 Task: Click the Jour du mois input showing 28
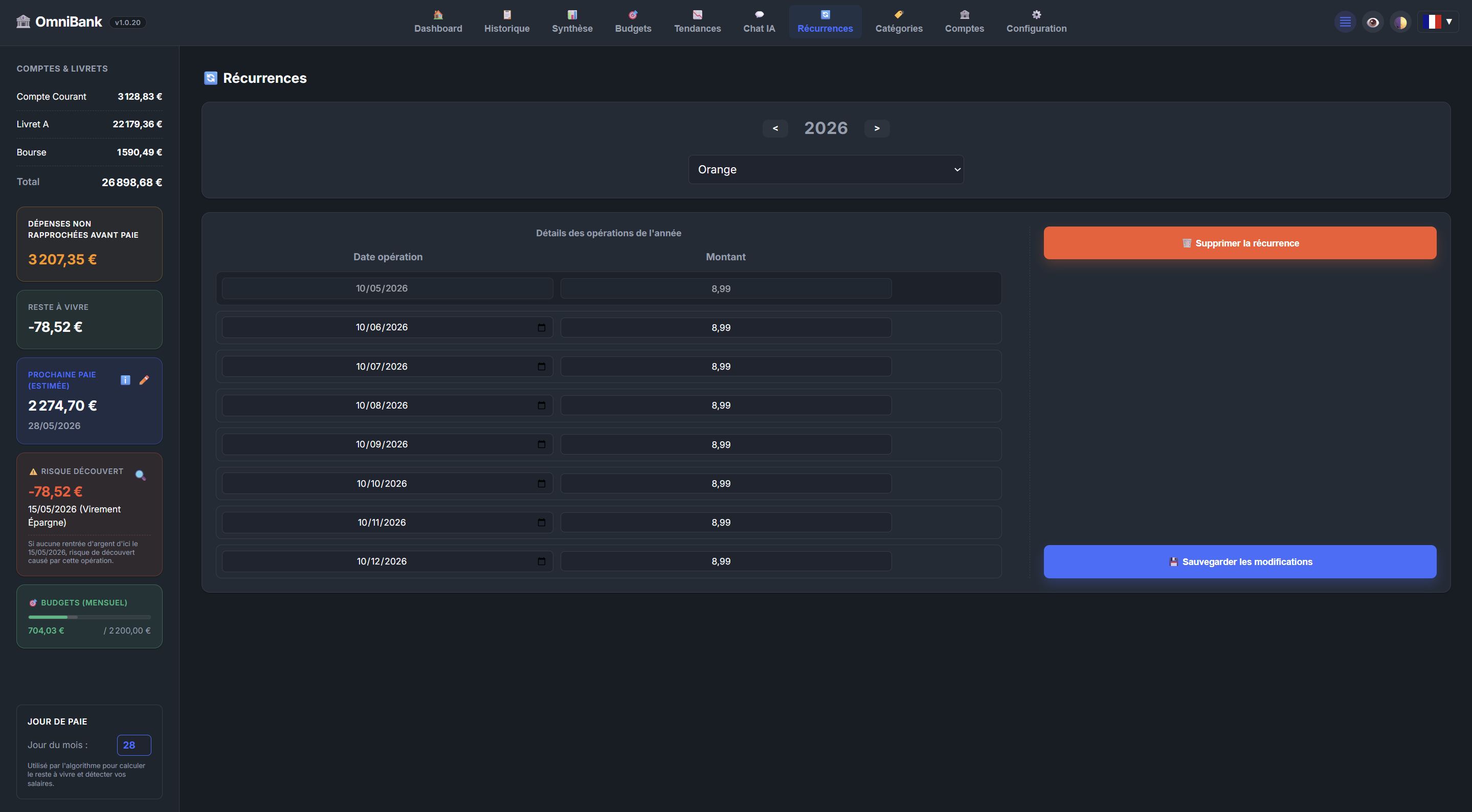(133, 745)
